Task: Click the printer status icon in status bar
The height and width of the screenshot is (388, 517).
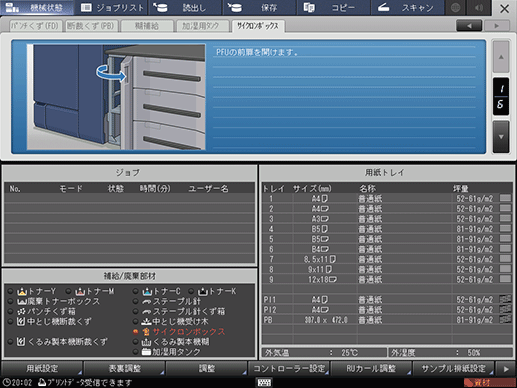Action: tap(42, 382)
